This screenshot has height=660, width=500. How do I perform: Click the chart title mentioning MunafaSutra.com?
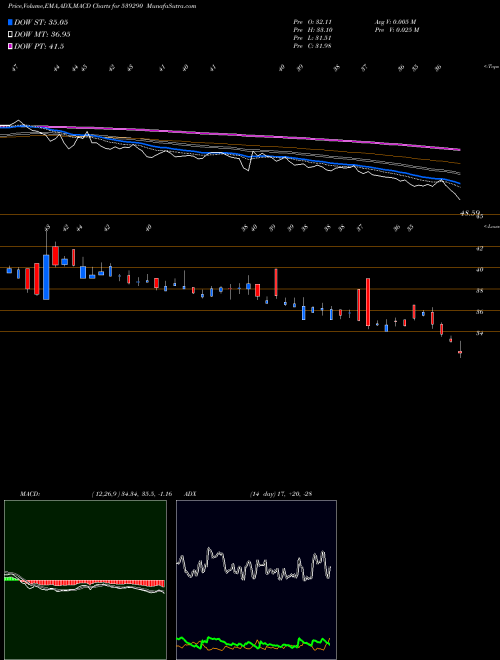tap(102, 6)
